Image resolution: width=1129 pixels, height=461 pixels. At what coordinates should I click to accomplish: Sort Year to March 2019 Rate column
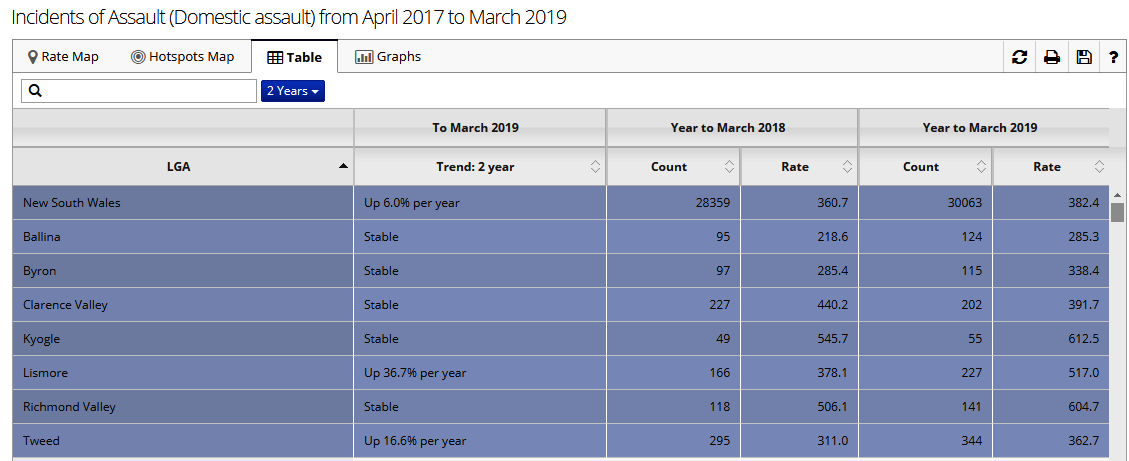coord(1099,167)
